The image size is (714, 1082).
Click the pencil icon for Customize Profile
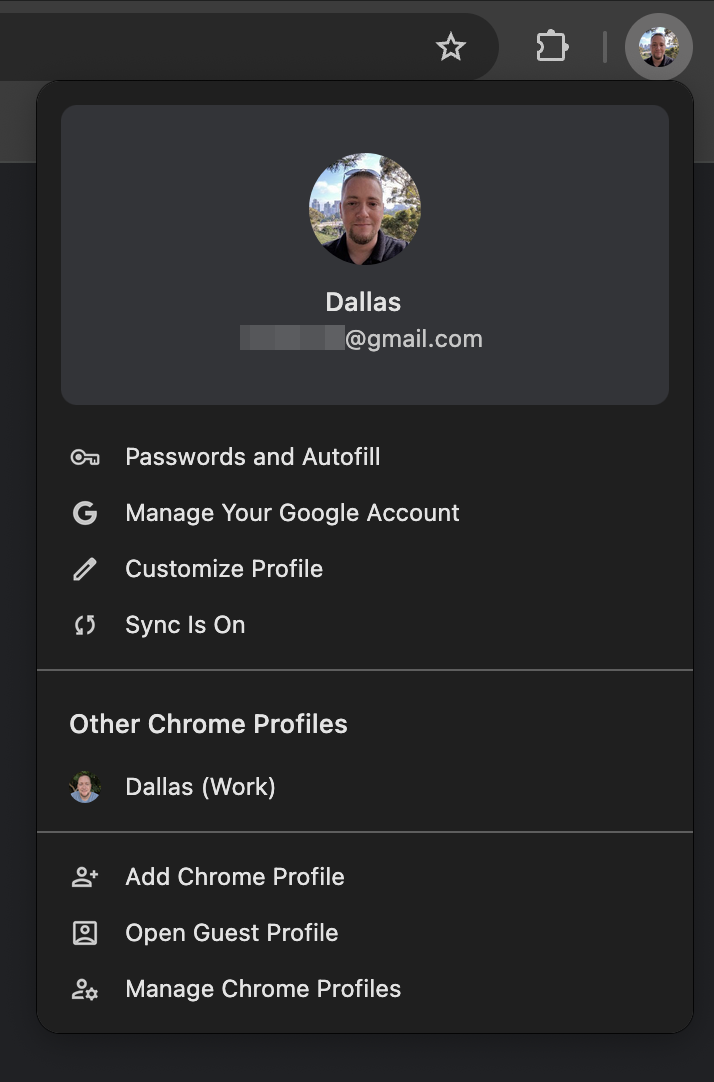[x=85, y=569]
